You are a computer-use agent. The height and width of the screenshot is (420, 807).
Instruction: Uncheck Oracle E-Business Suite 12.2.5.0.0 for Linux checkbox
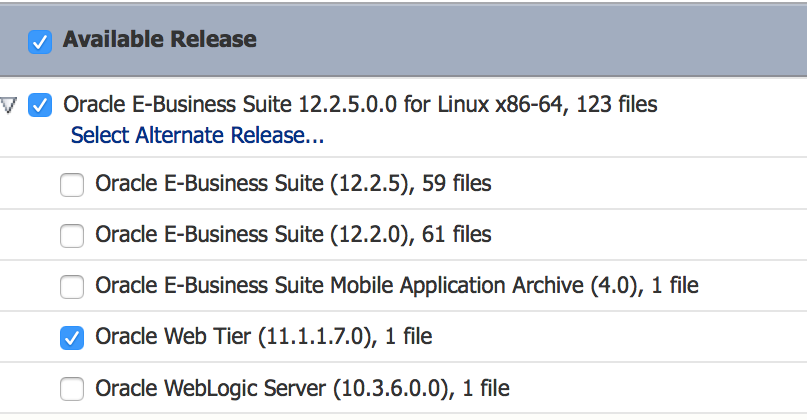[x=41, y=104]
